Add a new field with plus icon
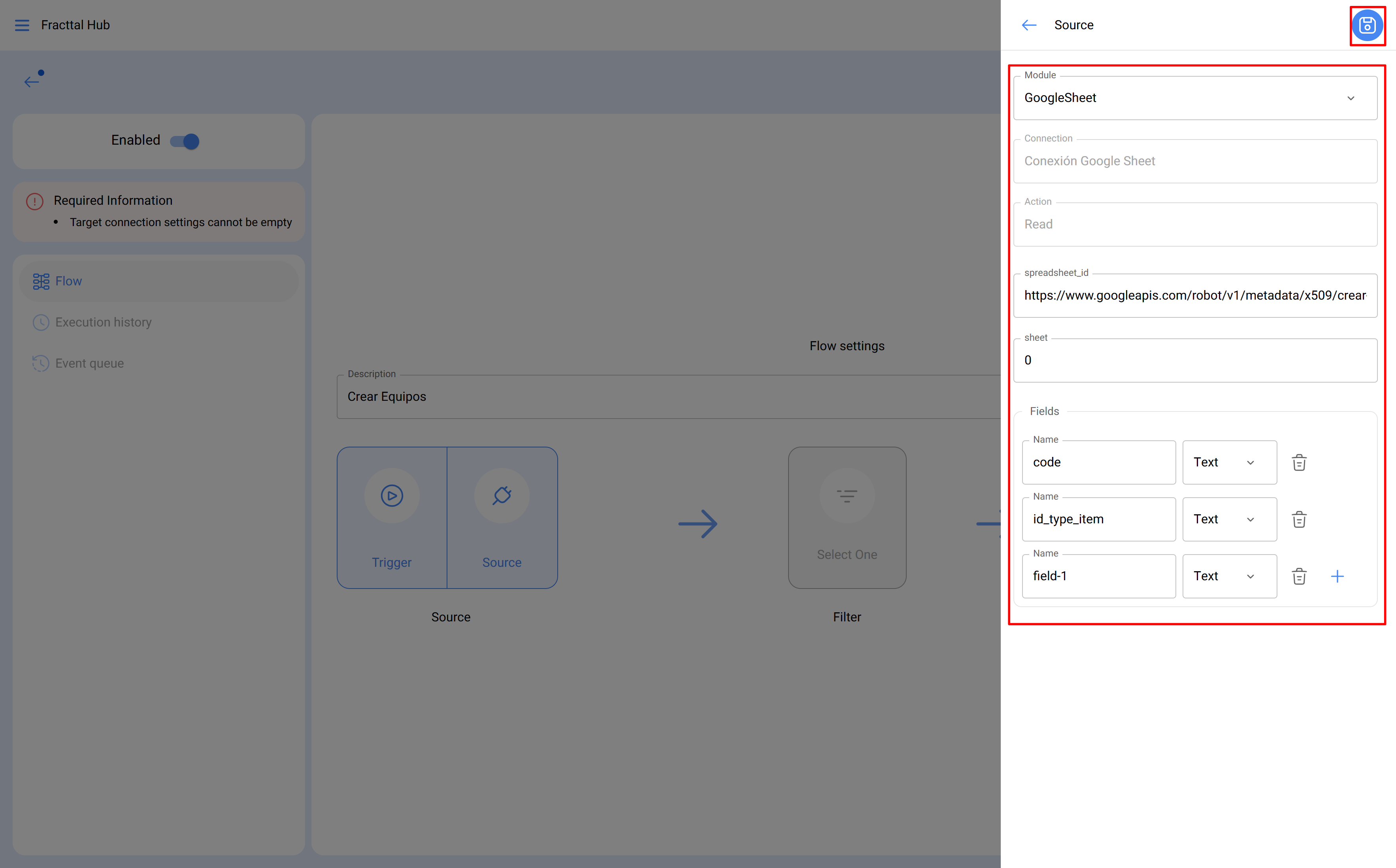Viewport: 1396px width, 868px height. (x=1338, y=576)
